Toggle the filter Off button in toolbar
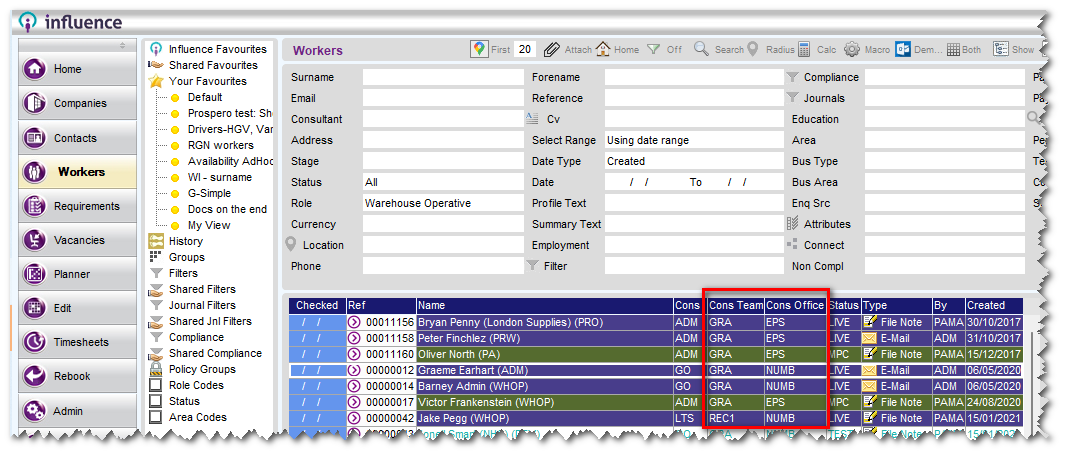 pyautogui.click(x=653, y=49)
